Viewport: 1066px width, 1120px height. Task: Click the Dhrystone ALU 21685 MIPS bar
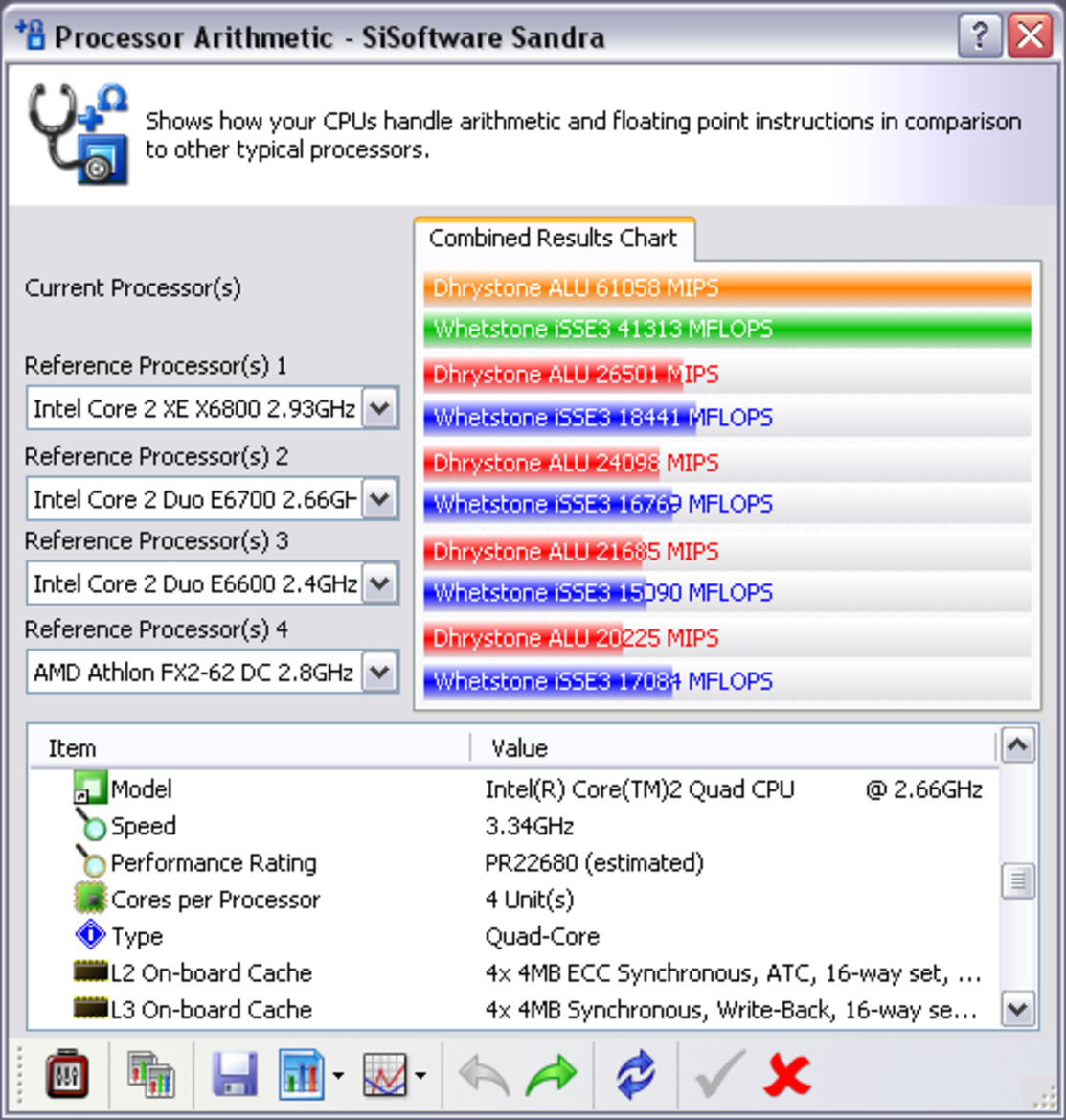727,552
